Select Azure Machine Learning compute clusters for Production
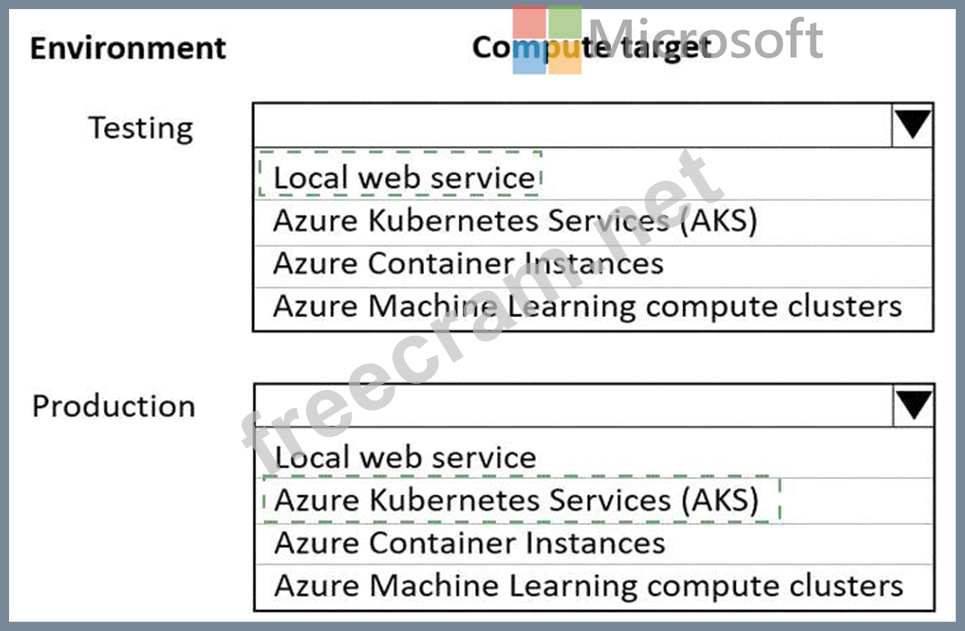Image resolution: width=965 pixels, height=631 pixels. click(x=588, y=585)
